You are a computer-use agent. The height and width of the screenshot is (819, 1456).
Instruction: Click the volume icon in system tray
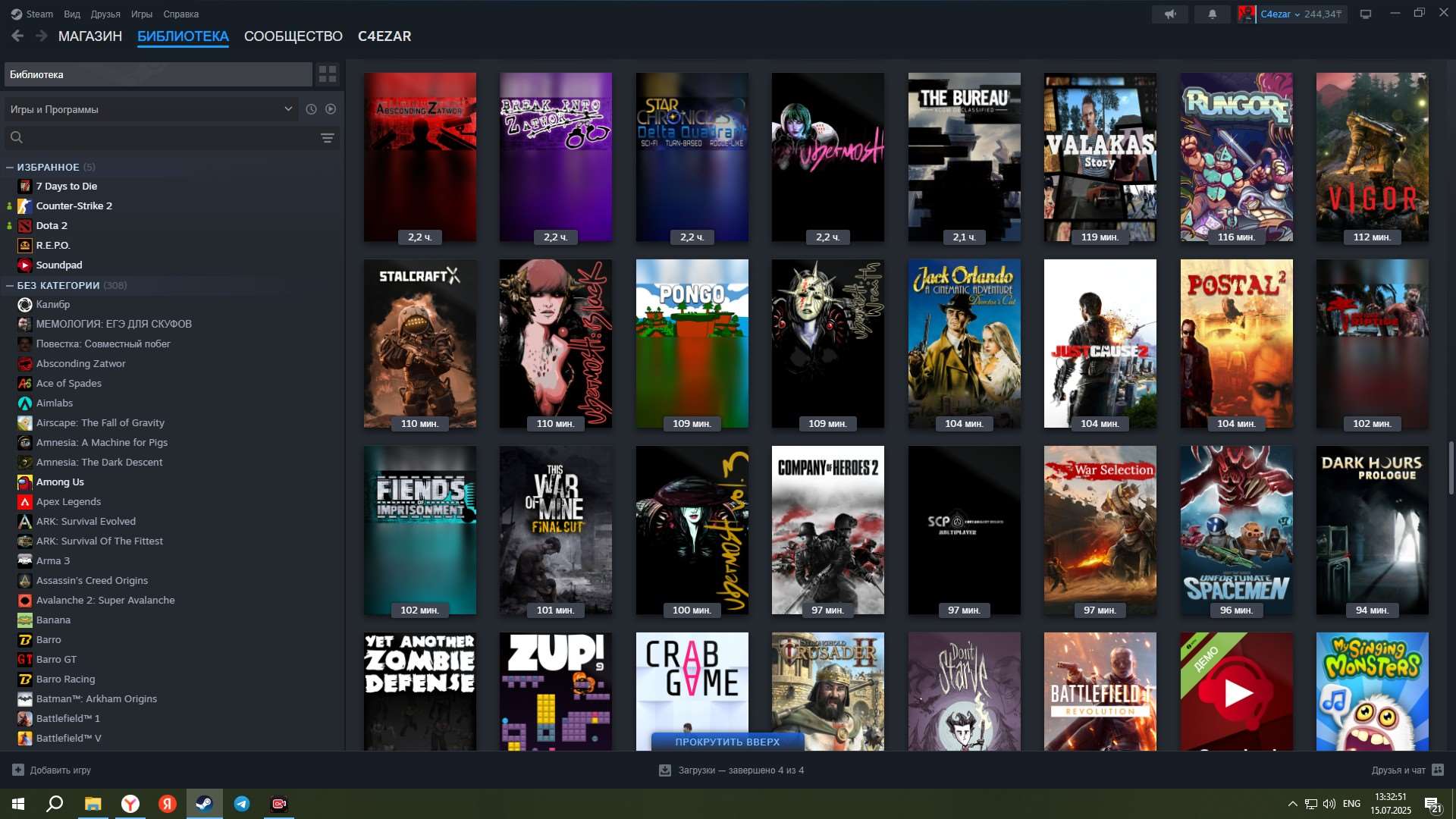pos(1329,804)
